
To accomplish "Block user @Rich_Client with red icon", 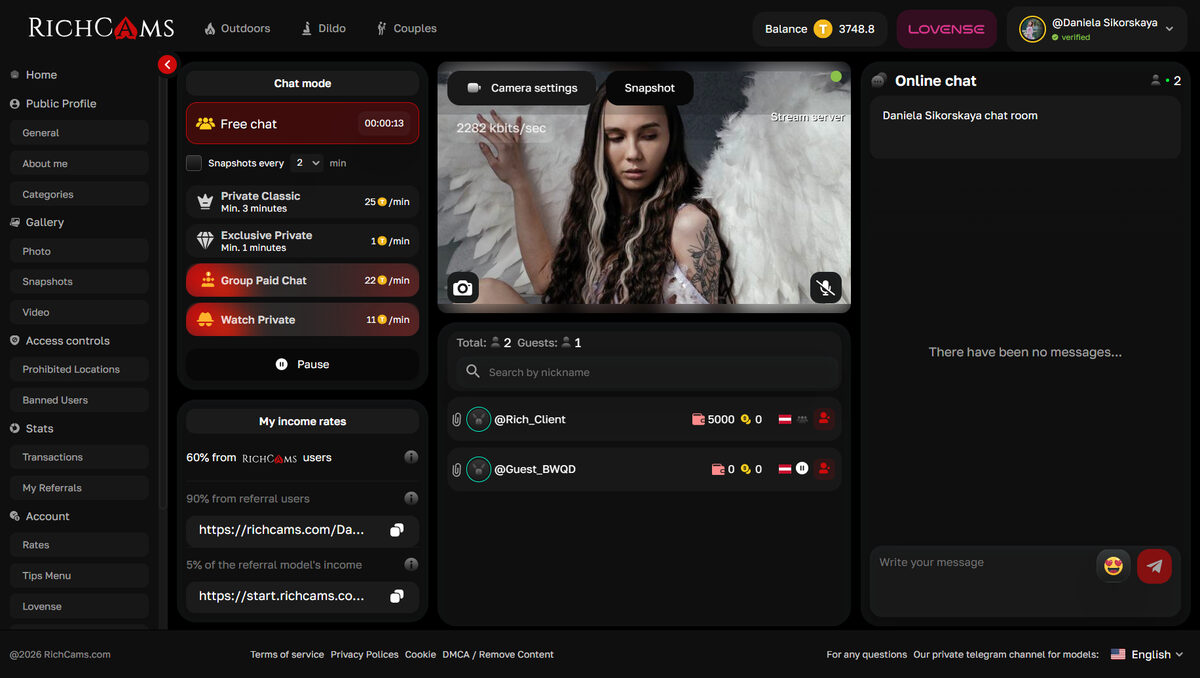I will coord(824,419).
